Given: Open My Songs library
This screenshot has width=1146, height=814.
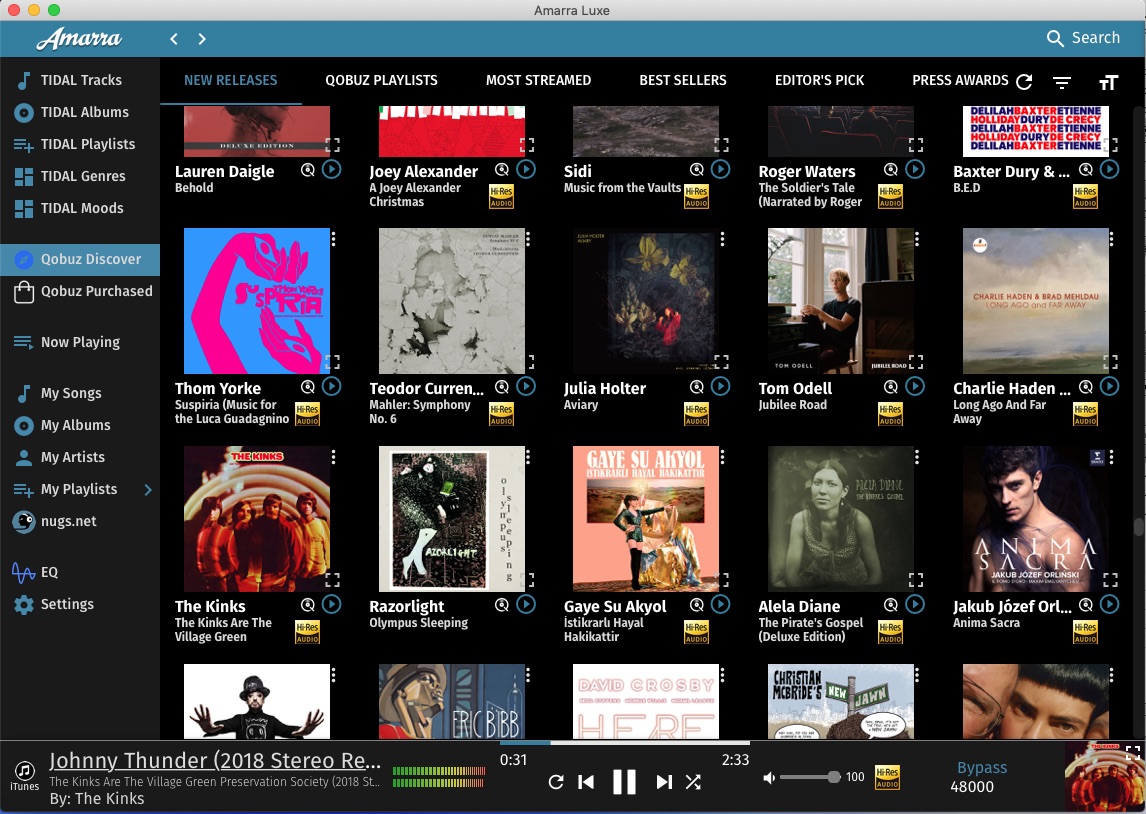Looking at the screenshot, I should coord(80,393).
